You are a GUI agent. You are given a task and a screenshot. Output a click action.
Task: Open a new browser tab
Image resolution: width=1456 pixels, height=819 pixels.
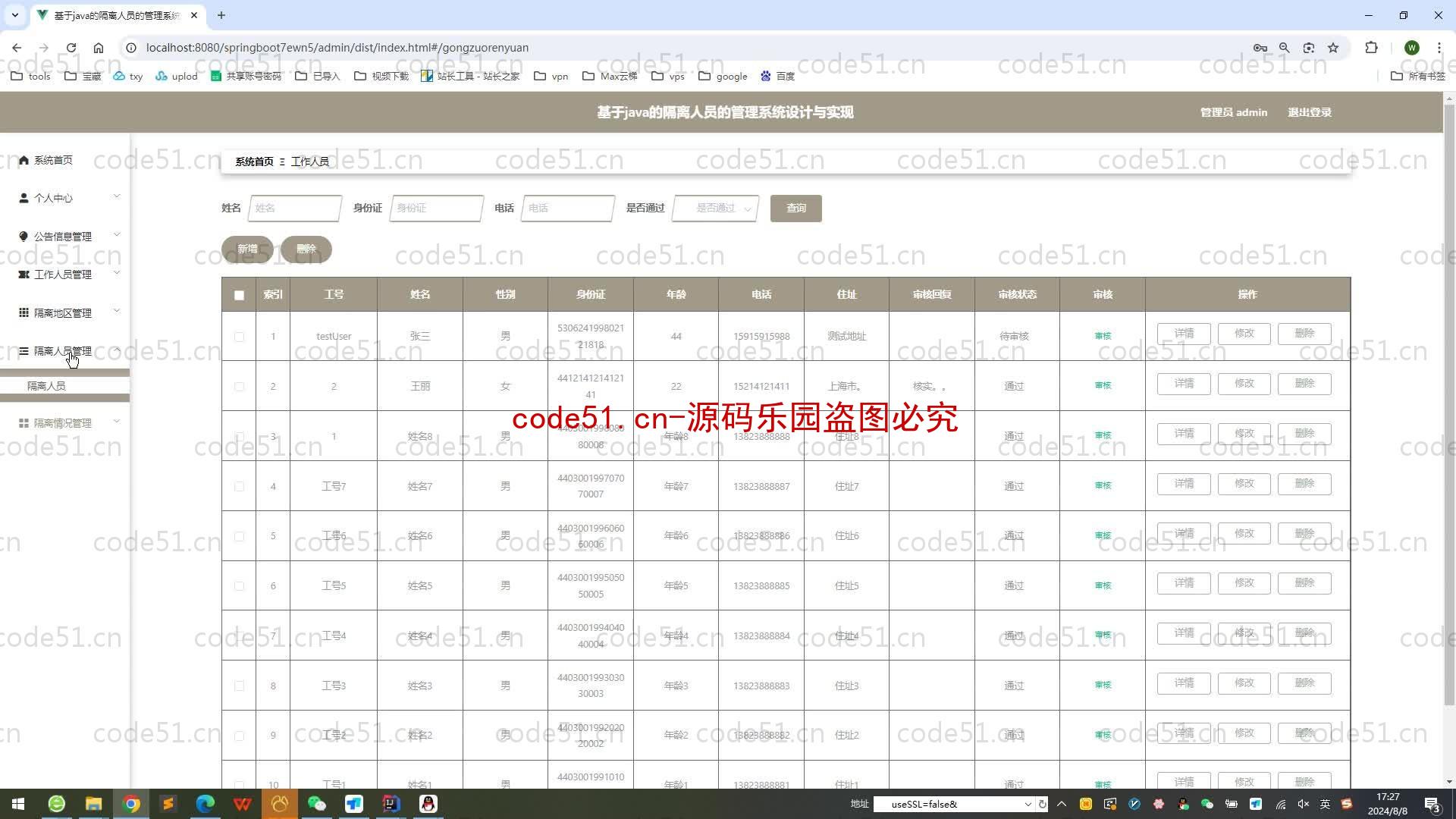coord(221,15)
